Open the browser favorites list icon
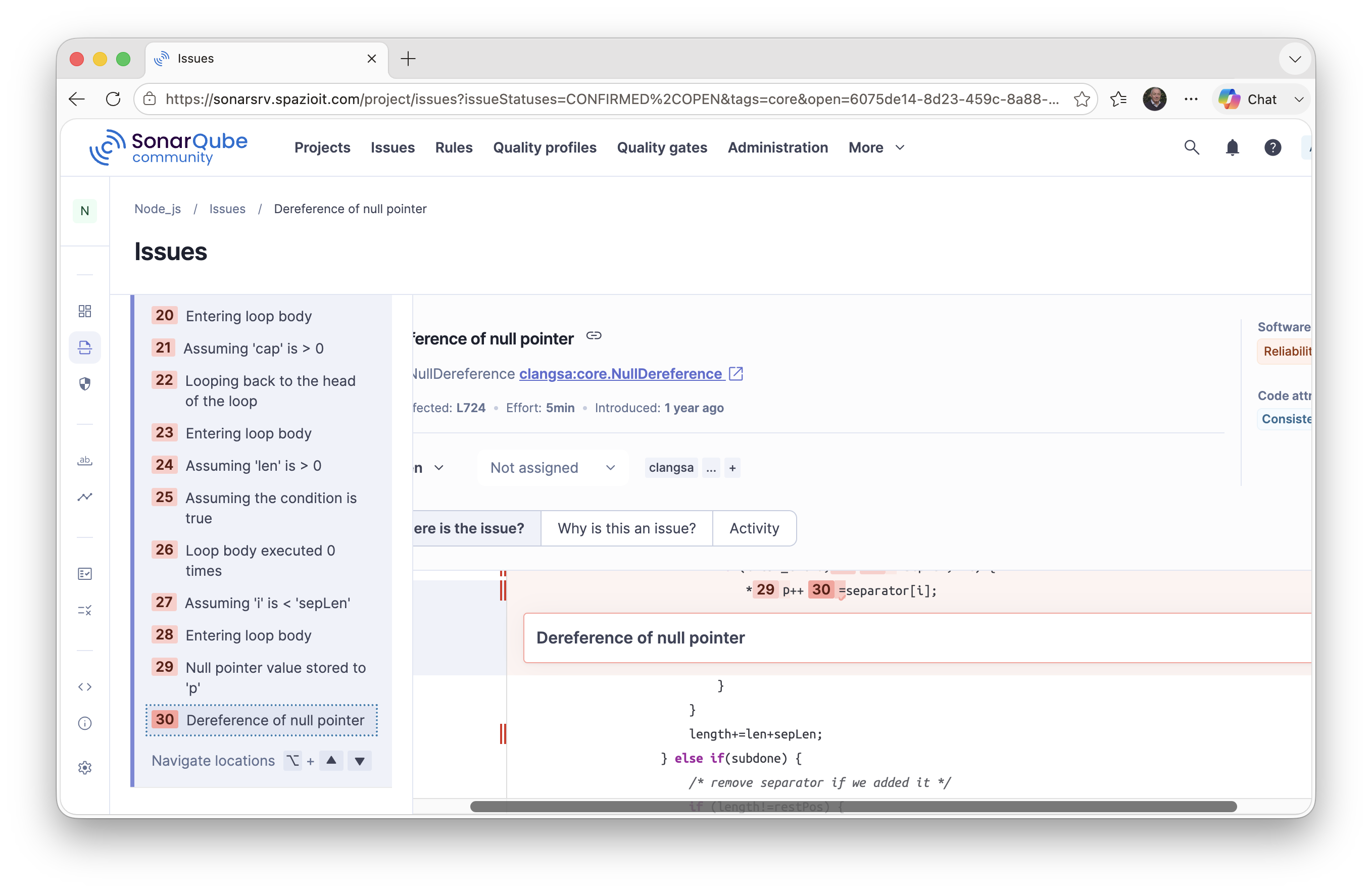Viewport: 1372px width, 893px height. [1118, 99]
